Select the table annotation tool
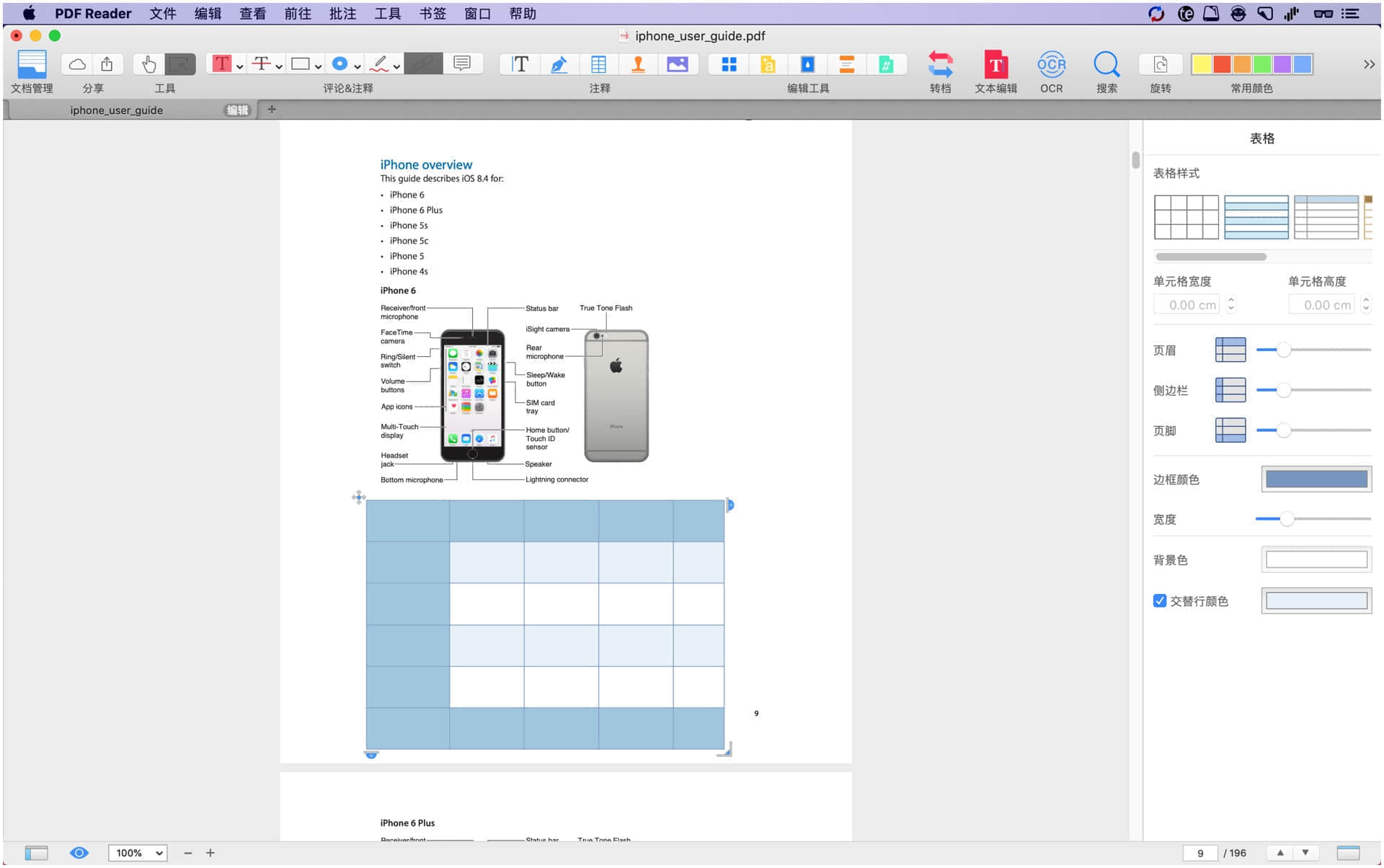The height and width of the screenshot is (868, 1384). coord(598,64)
